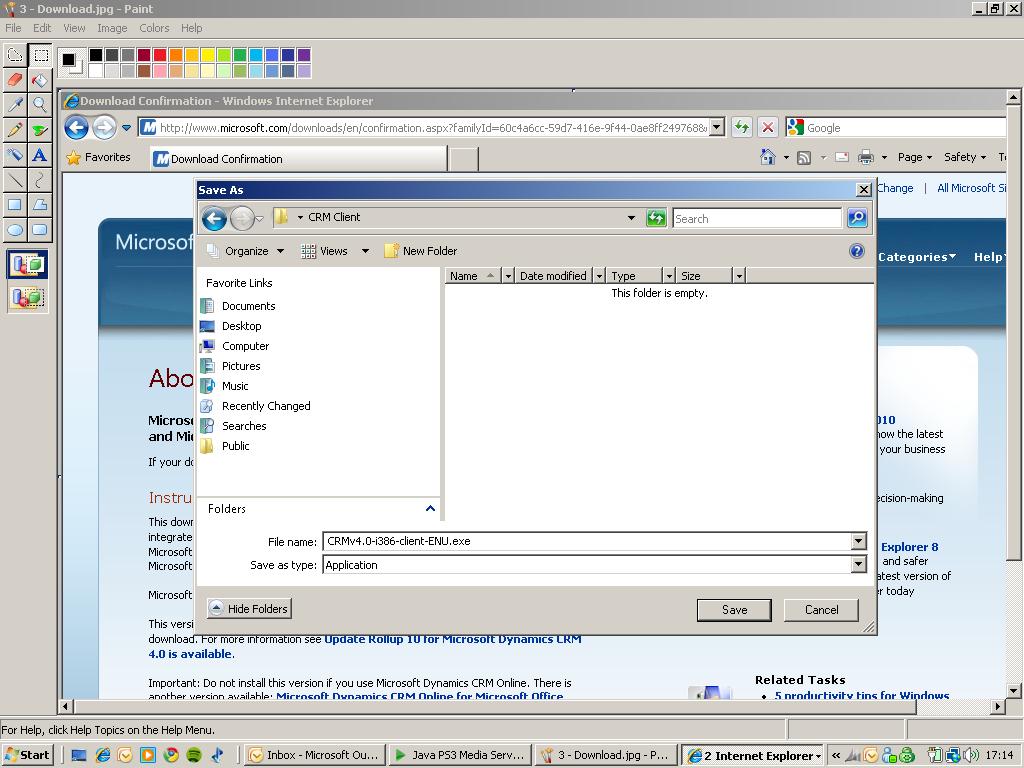Open the Size column dropdown arrow

tap(739, 276)
